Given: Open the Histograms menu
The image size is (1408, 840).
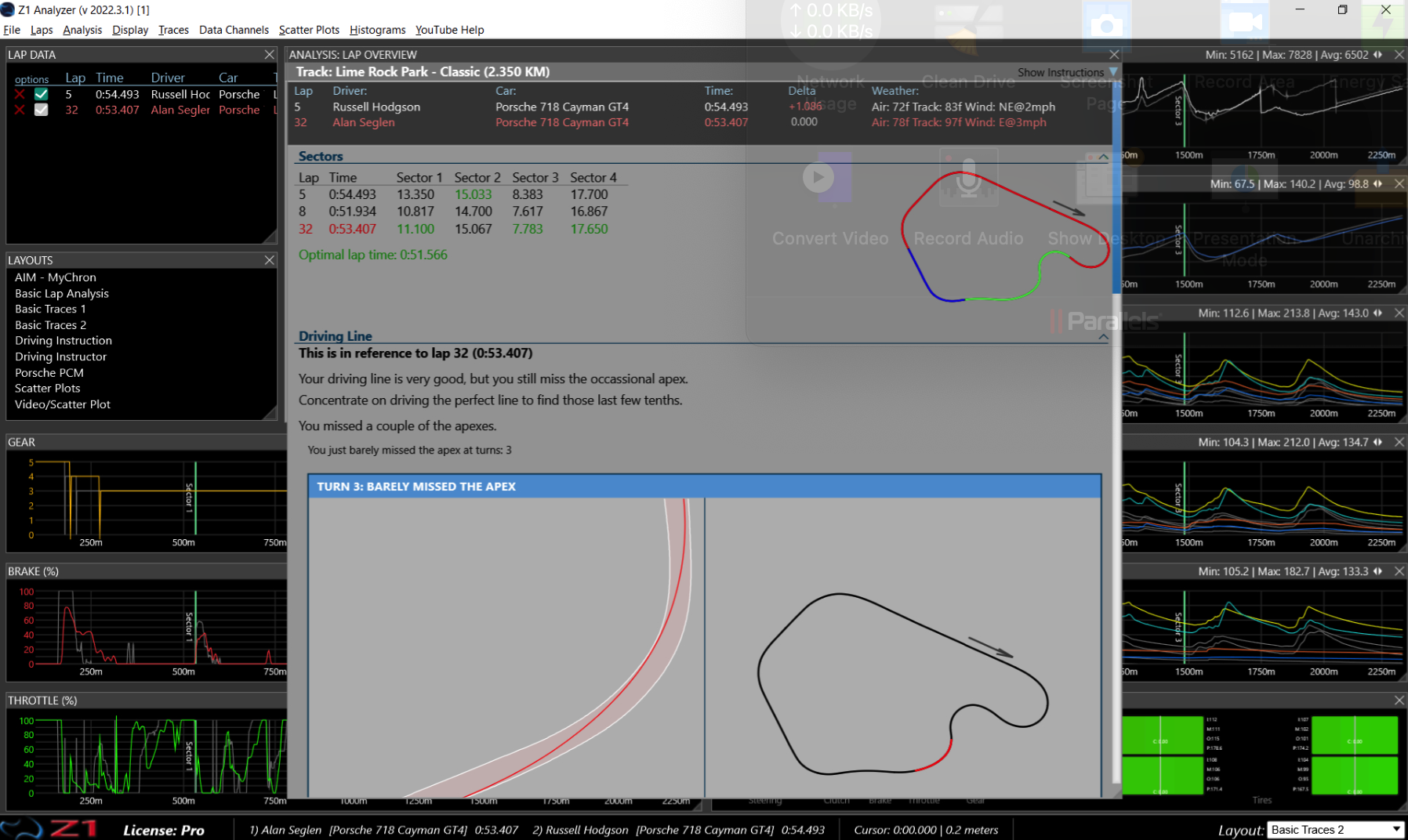Looking at the screenshot, I should point(377,30).
